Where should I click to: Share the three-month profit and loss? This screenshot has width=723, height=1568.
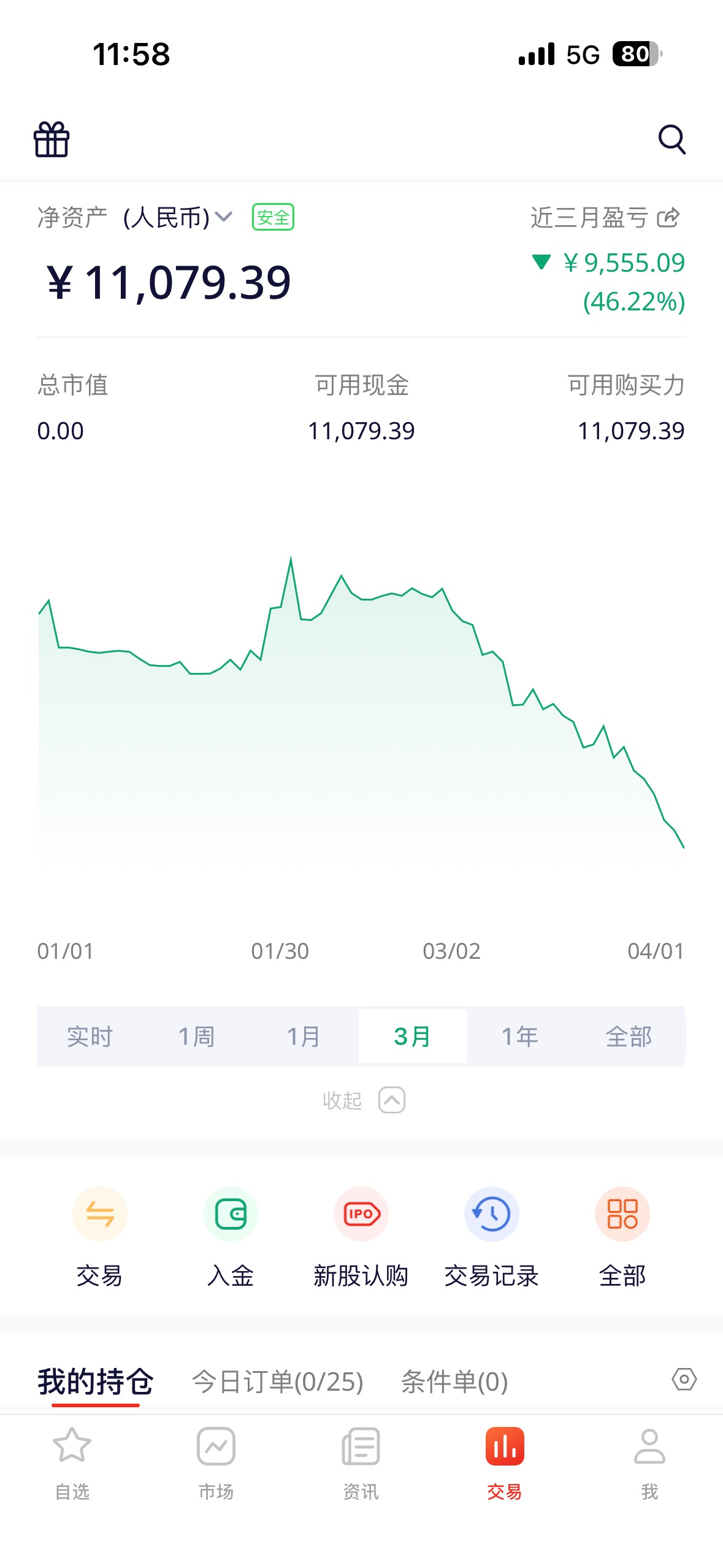pos(668,218)
